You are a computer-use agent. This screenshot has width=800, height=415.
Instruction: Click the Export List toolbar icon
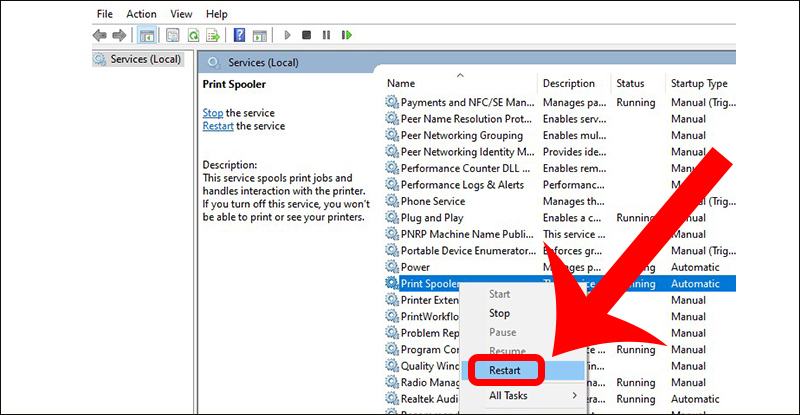coord(213,35)
